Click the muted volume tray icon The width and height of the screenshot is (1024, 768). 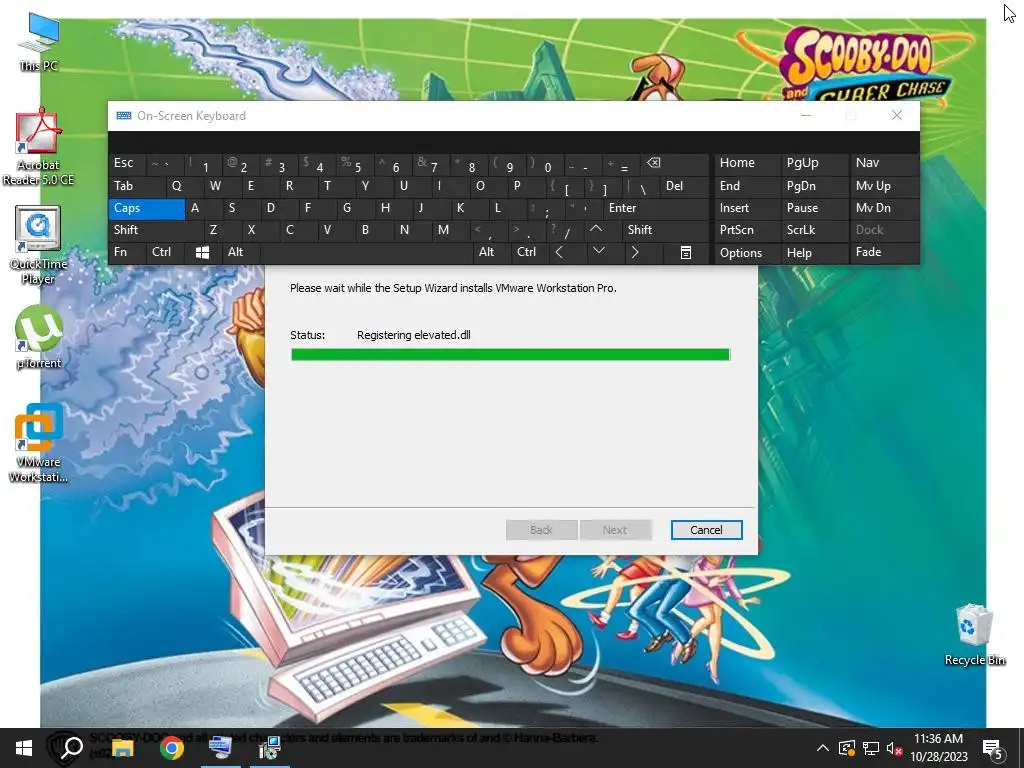click(895, 748)
